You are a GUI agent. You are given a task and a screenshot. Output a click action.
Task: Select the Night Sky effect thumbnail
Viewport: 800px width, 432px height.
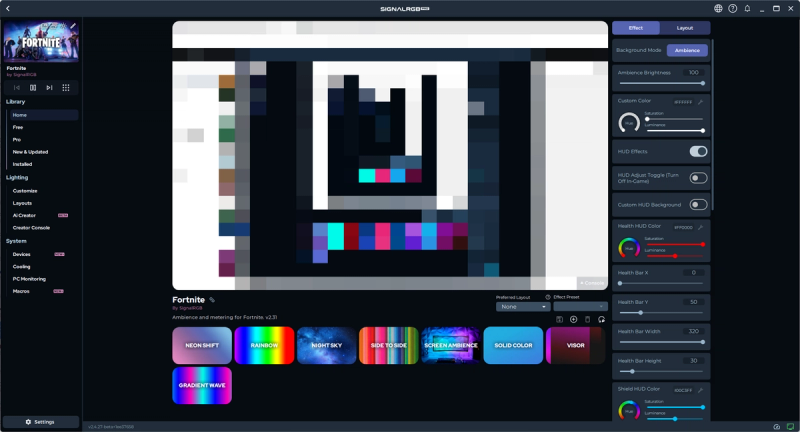click(326, 345)
